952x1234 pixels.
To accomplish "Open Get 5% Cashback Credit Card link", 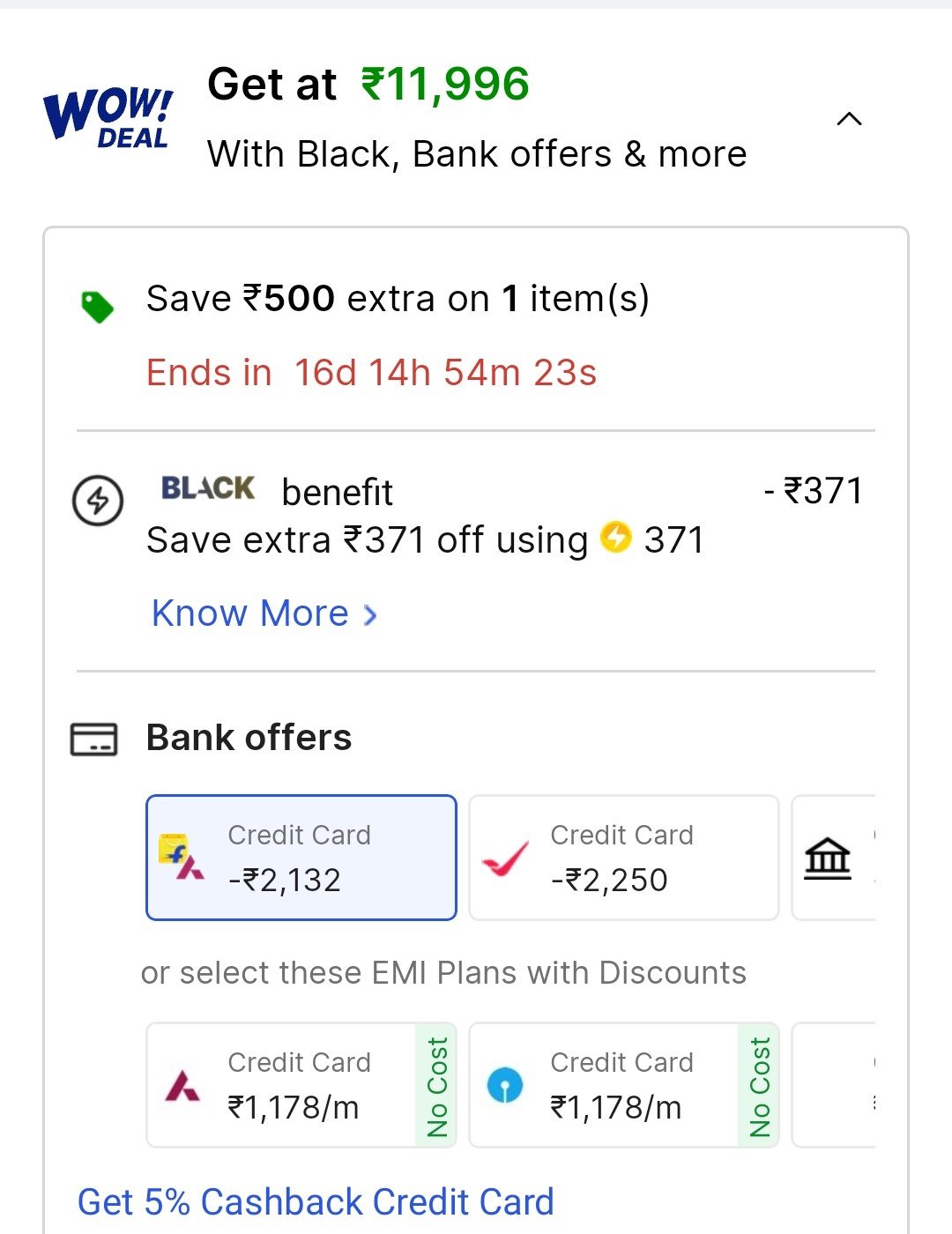I will coord(316,1202).
